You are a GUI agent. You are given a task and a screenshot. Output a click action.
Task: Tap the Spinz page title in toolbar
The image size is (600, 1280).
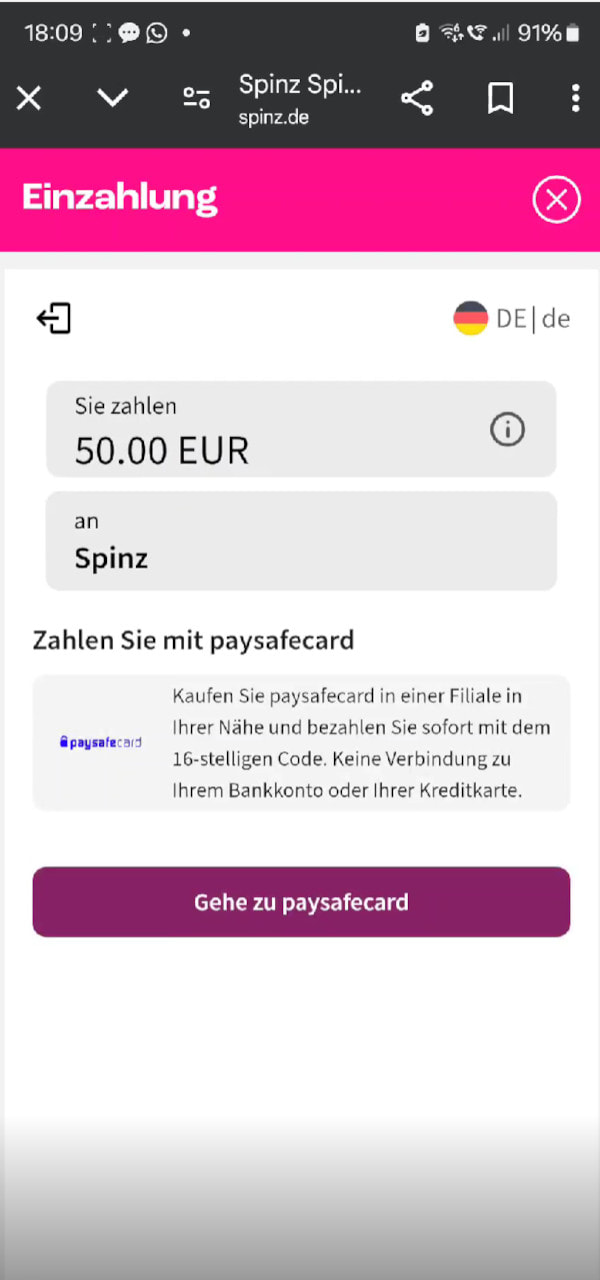coord(300,85)
